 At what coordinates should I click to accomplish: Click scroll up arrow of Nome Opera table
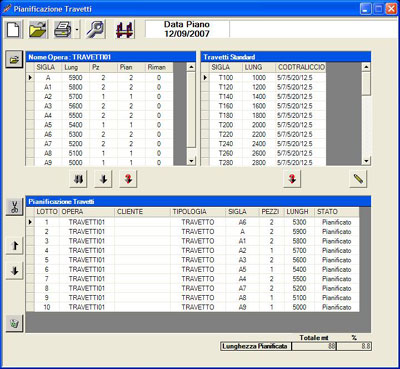(x=191, y=67)
